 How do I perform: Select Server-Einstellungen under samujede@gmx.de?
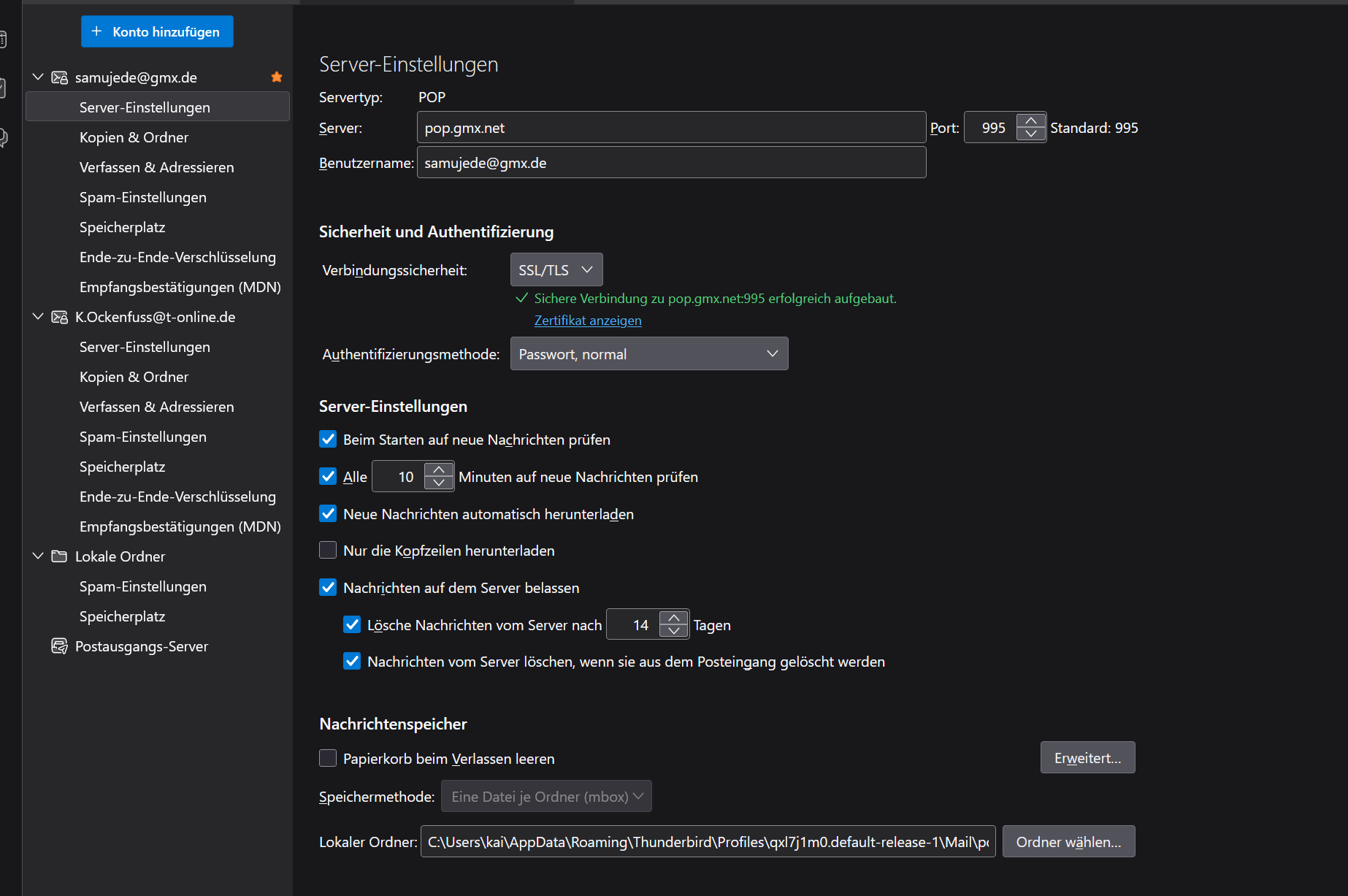157,107
